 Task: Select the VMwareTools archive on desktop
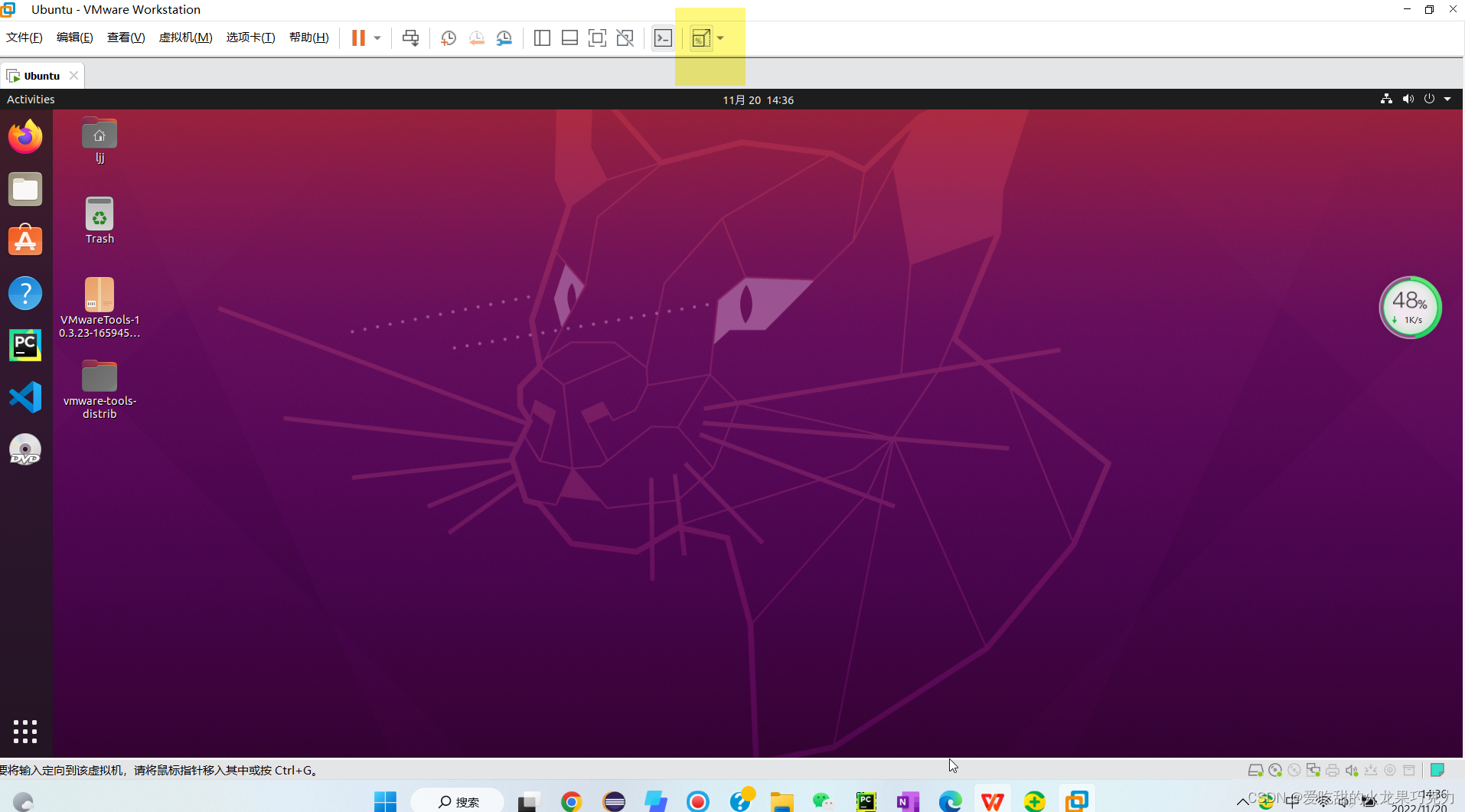[100, 308]
